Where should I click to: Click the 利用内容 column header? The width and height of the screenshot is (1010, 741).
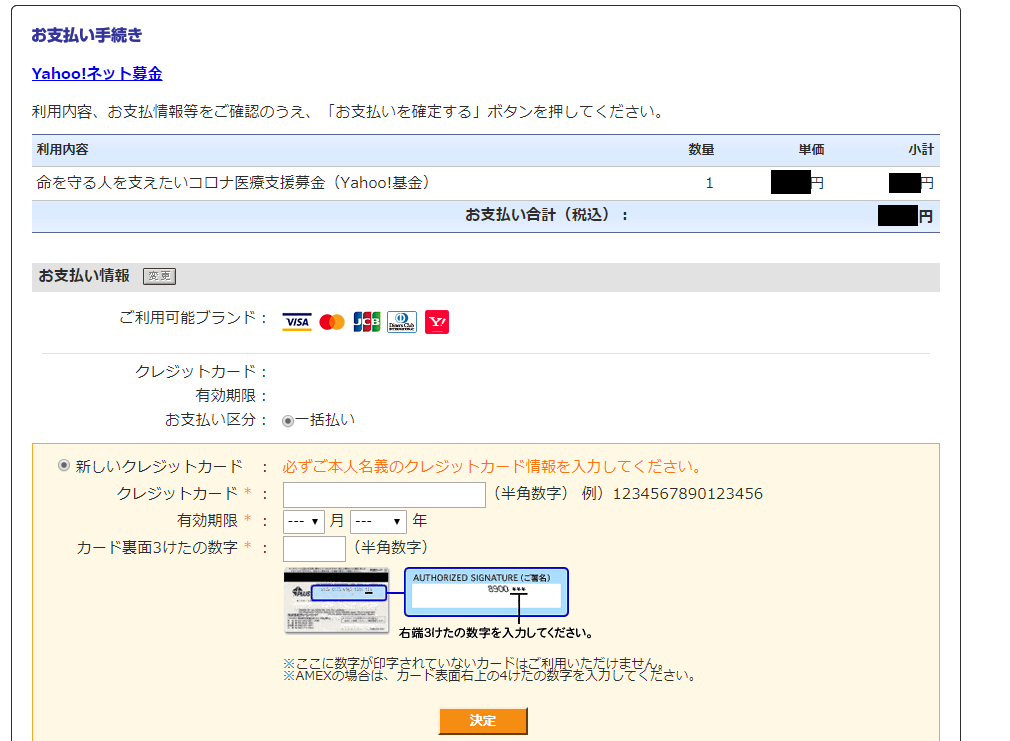[62, 149]
